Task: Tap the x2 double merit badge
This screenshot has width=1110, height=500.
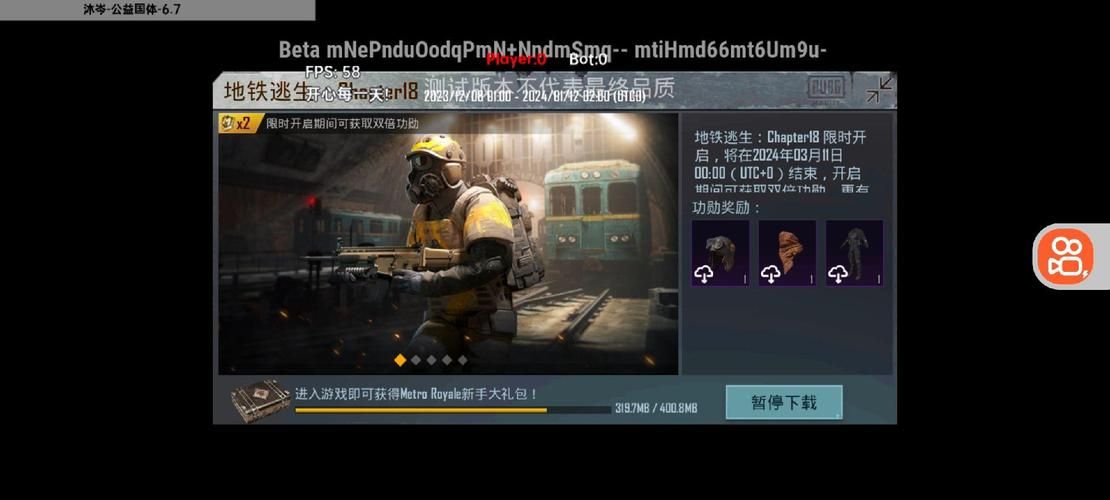Action: click(235, 123)
